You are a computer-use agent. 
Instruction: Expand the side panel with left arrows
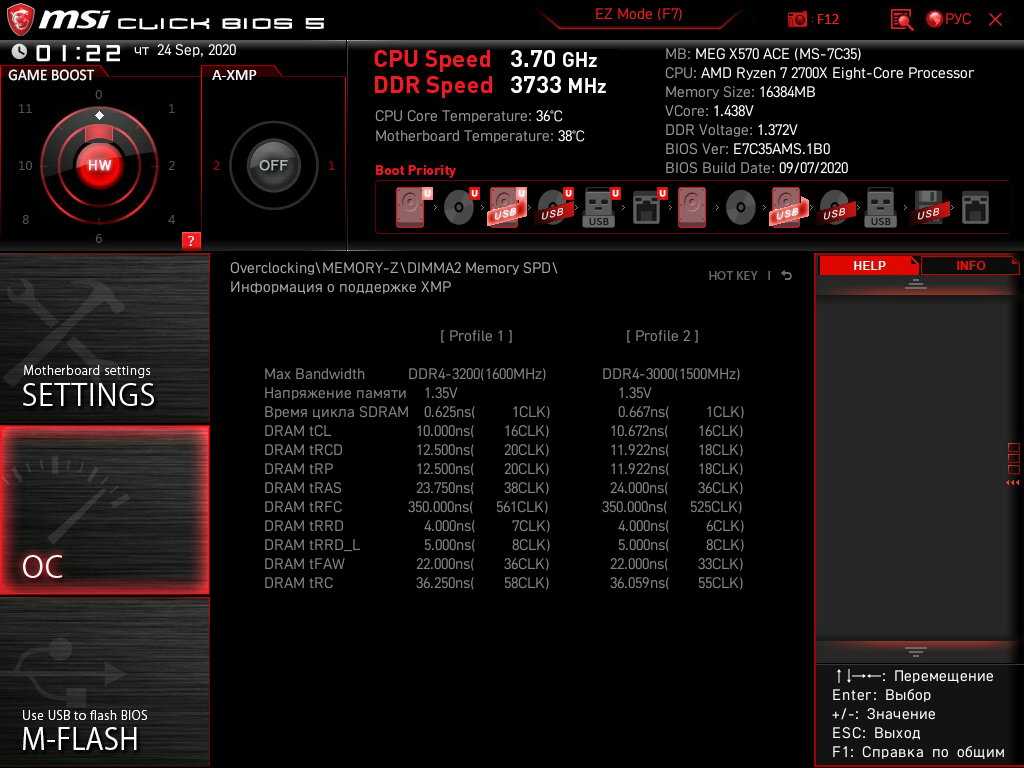1013,483
